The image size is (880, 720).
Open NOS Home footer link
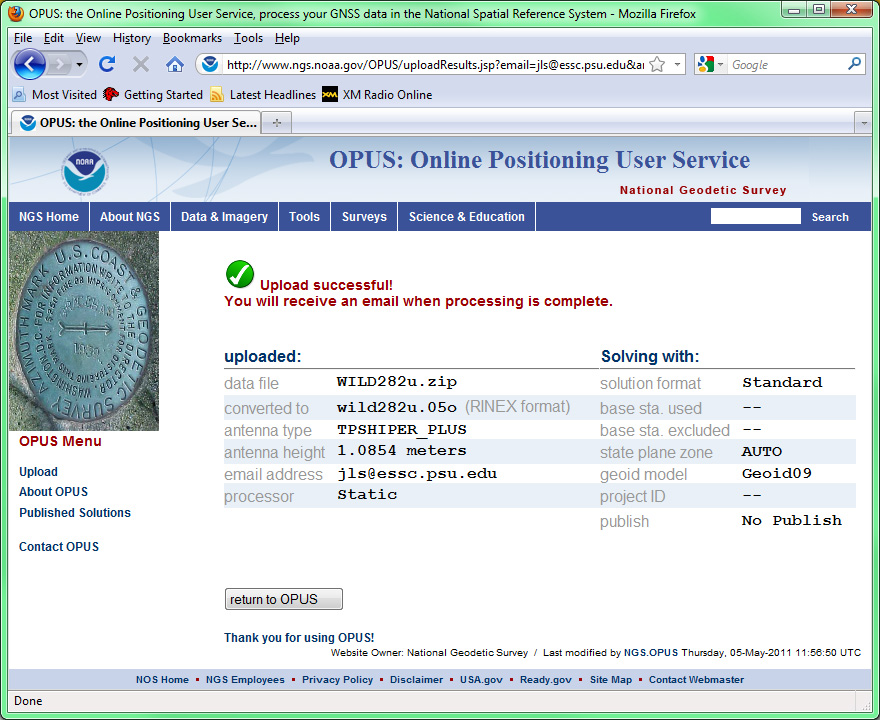pos(162,679)
